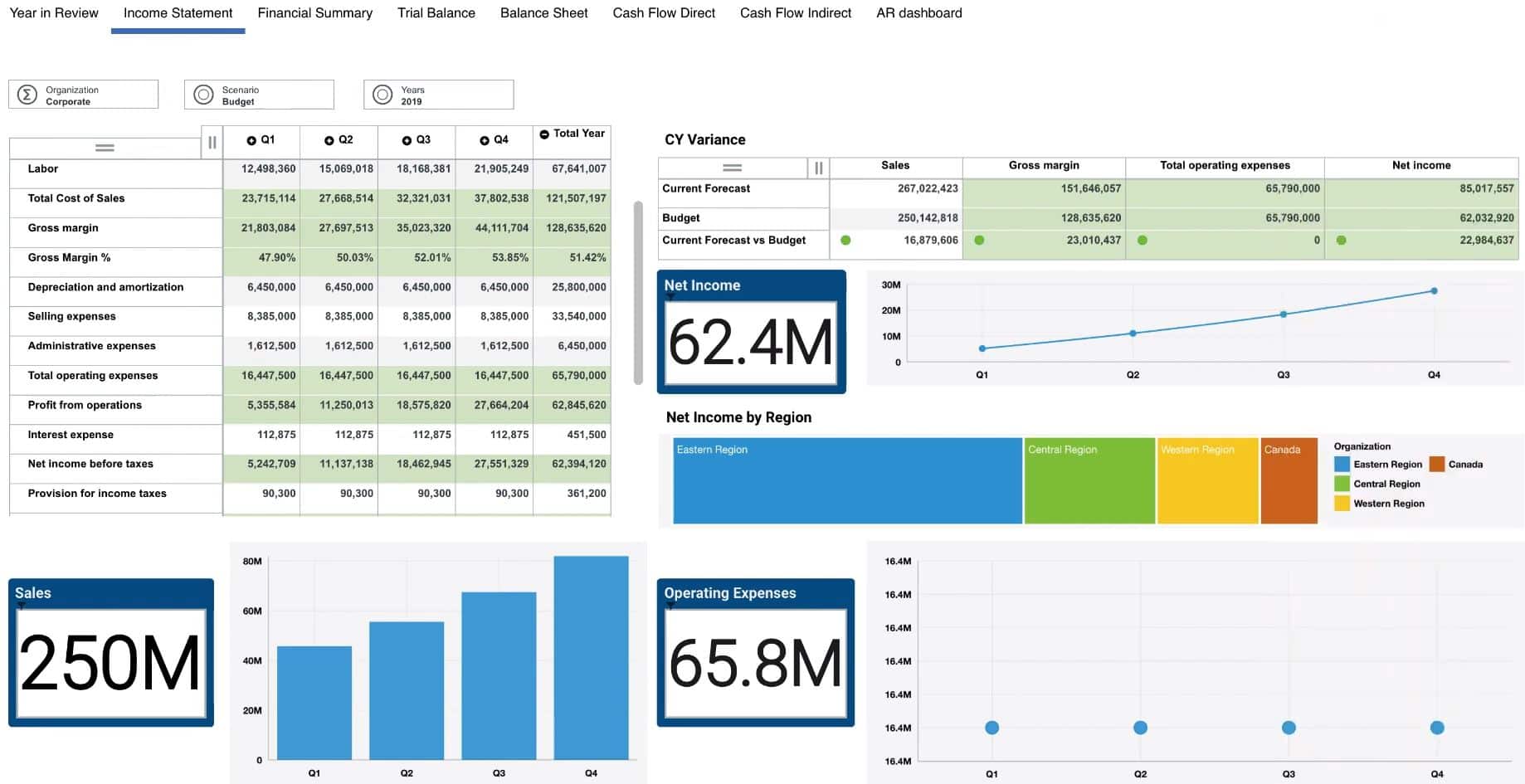Click CY Variance column pause-bar icon
This screenshot has height=784, width=1525.
819,168
